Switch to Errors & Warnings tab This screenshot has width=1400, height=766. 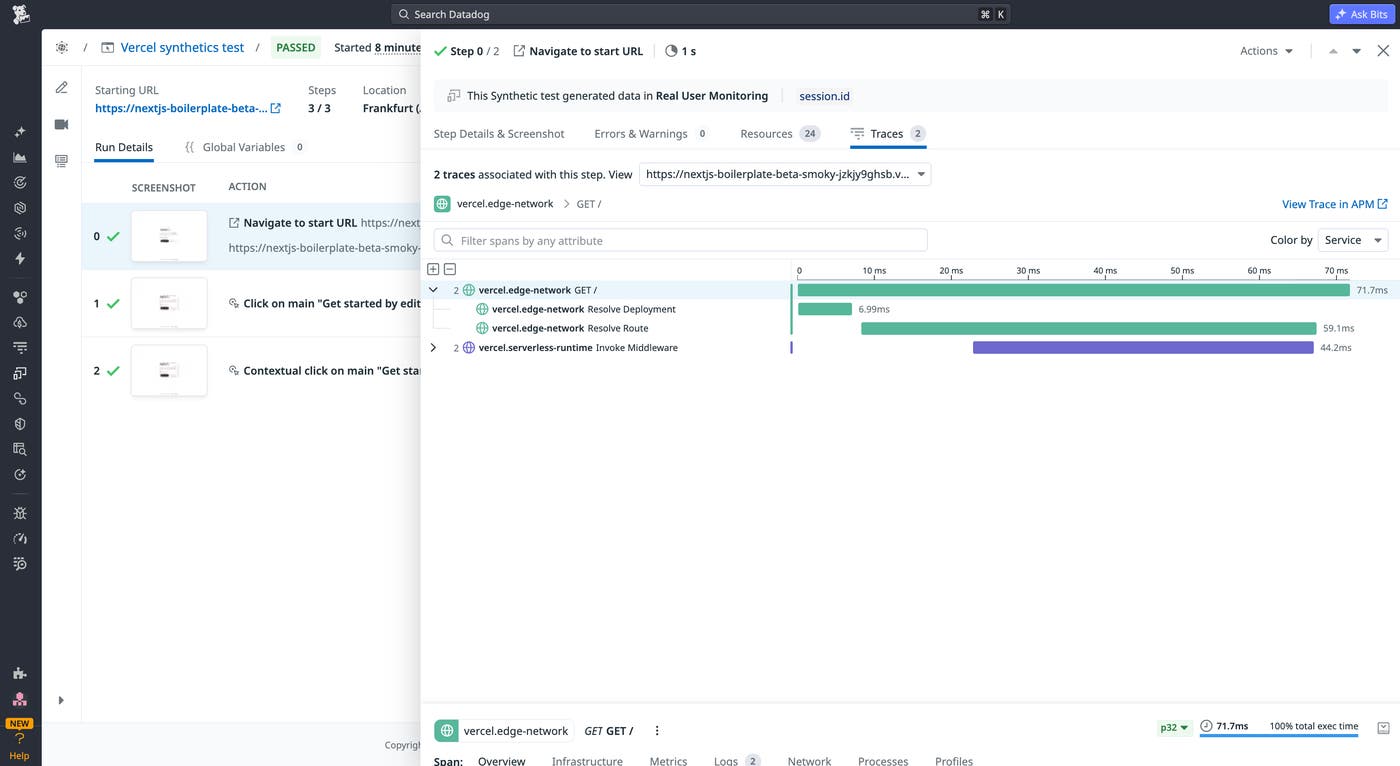pos(651,133)
